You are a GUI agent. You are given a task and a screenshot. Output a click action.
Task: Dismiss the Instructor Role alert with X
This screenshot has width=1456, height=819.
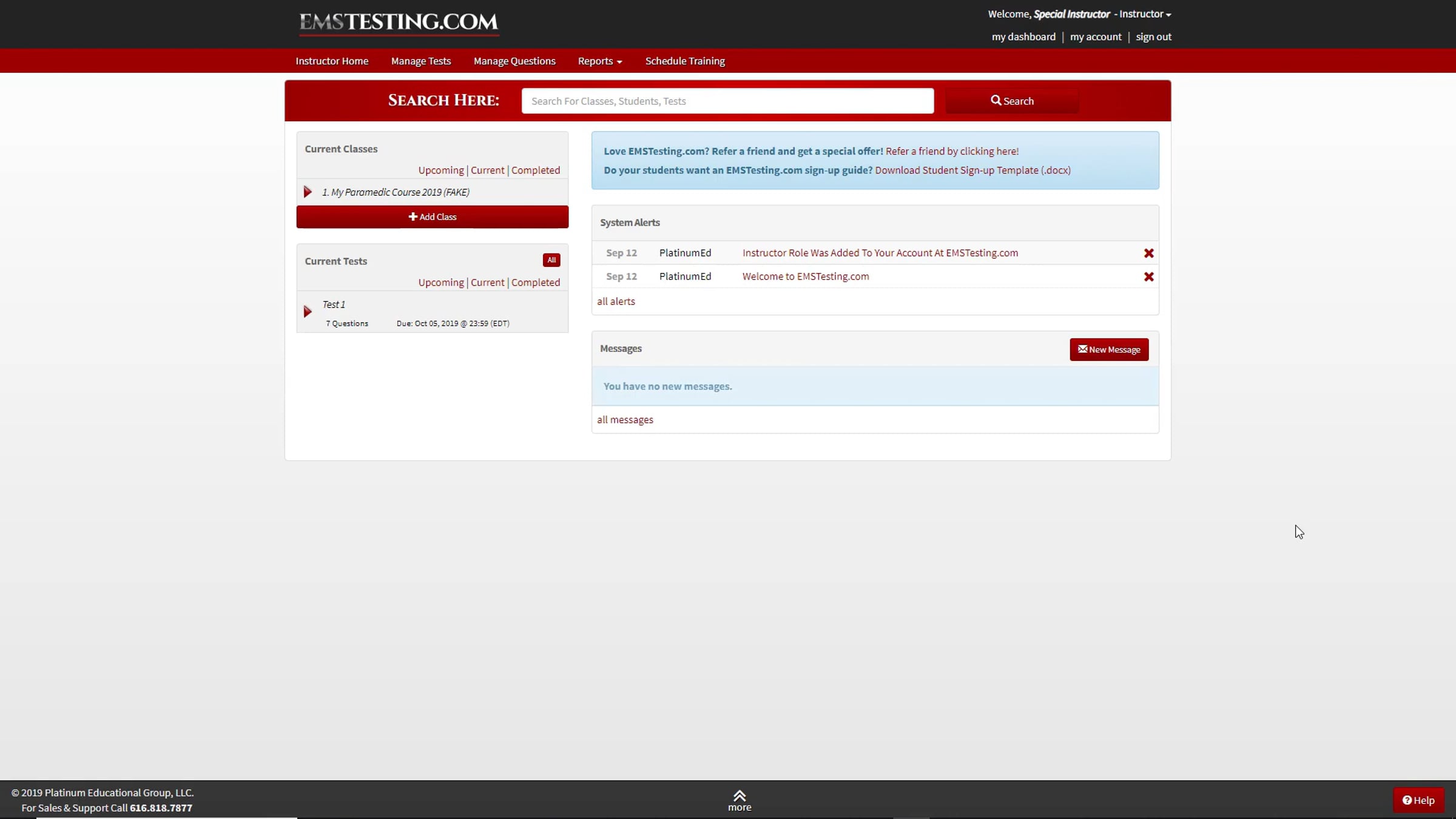[x=1148, y=254]
